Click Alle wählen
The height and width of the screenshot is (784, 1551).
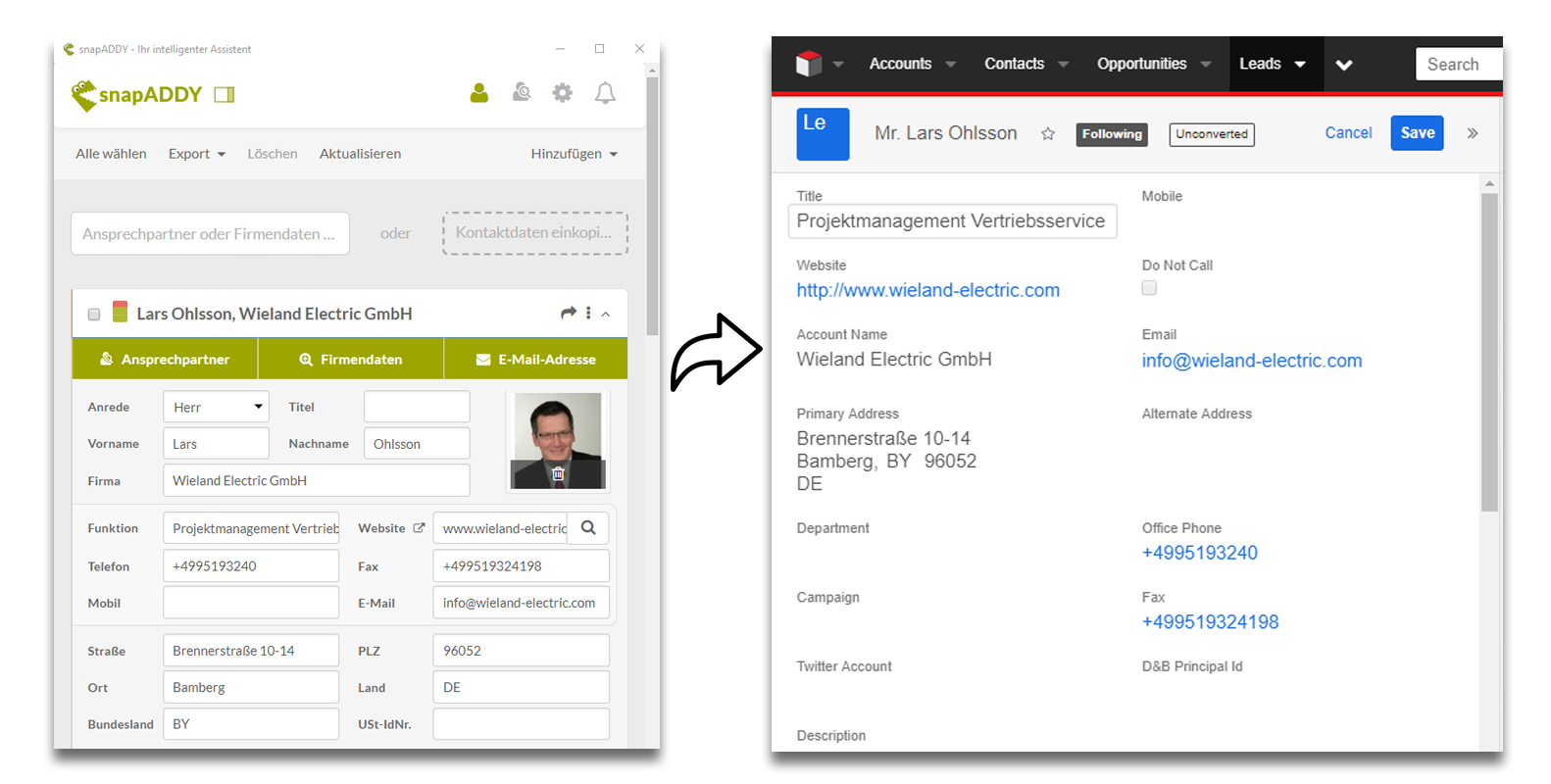coord(111,154)
